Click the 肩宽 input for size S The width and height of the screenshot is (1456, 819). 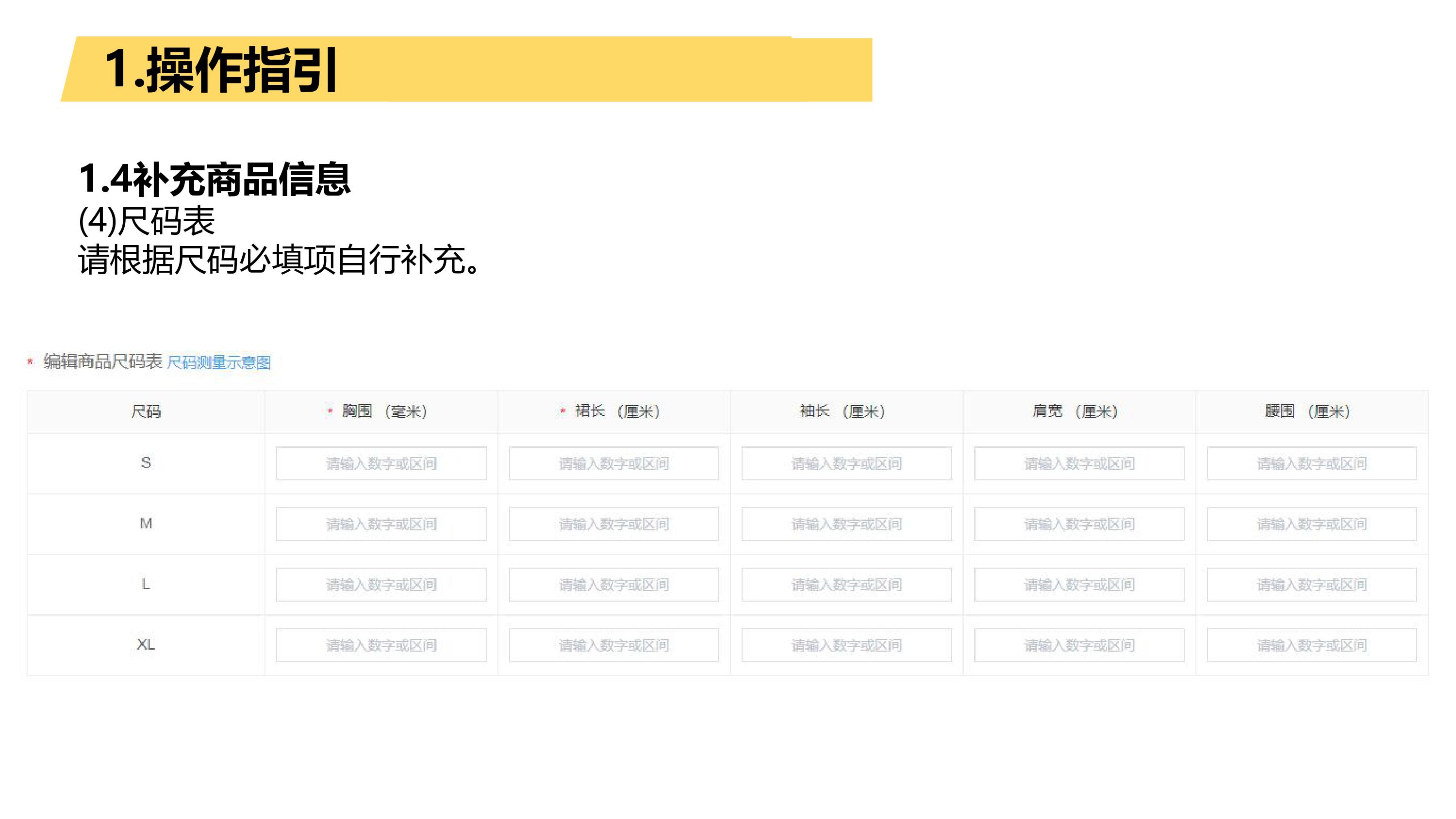[1079, 463]
